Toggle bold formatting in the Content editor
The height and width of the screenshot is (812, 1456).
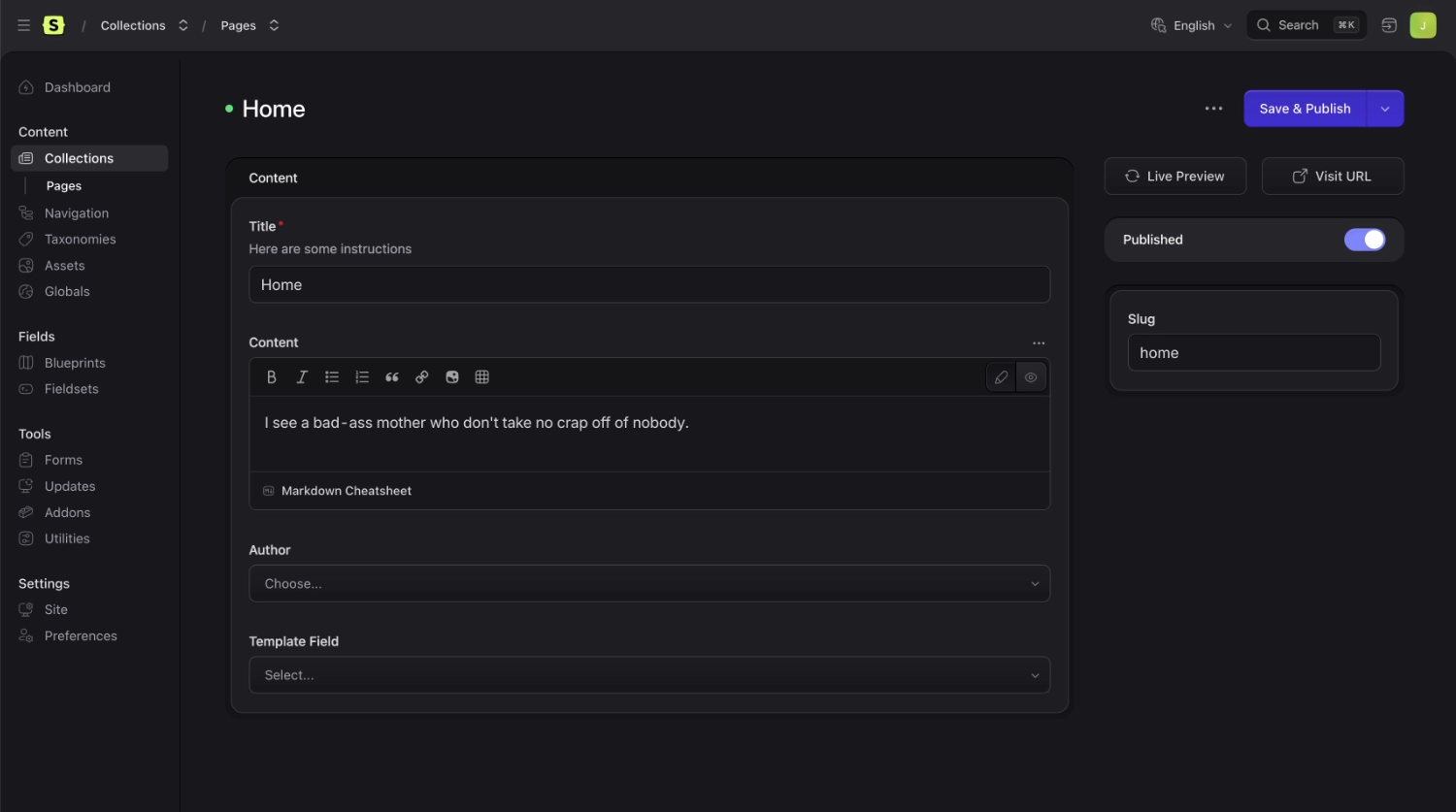point(272,376)
